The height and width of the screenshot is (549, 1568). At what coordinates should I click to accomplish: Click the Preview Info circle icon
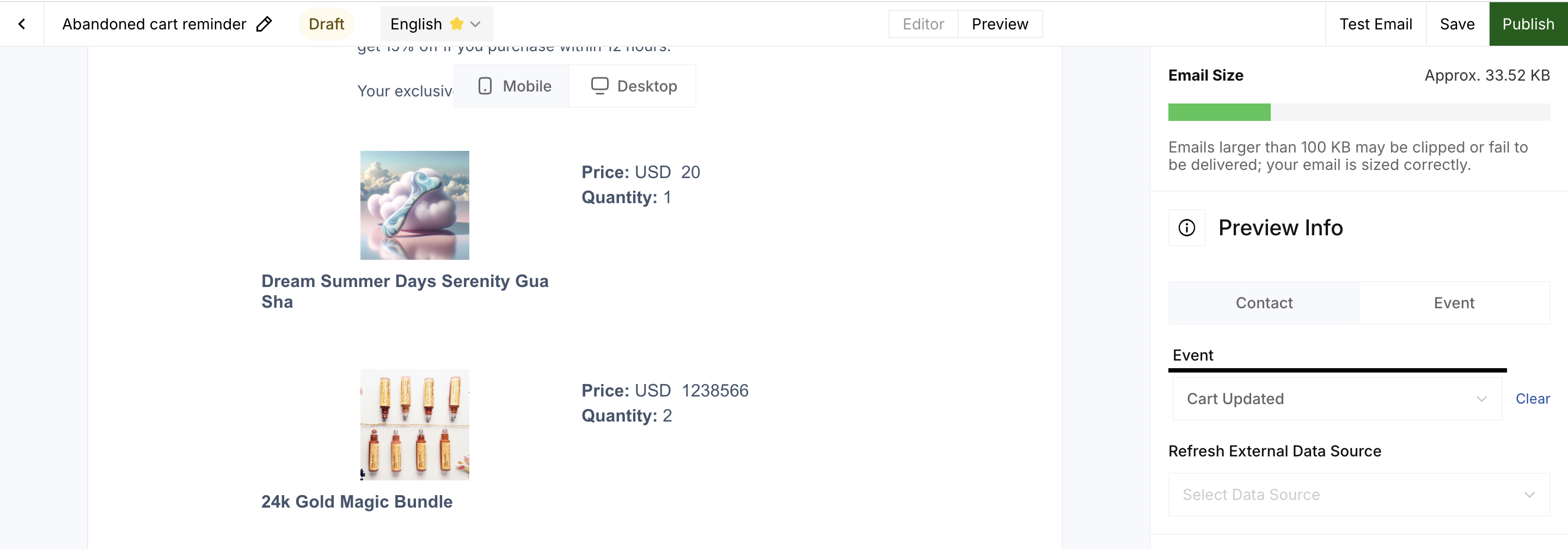1186,228
